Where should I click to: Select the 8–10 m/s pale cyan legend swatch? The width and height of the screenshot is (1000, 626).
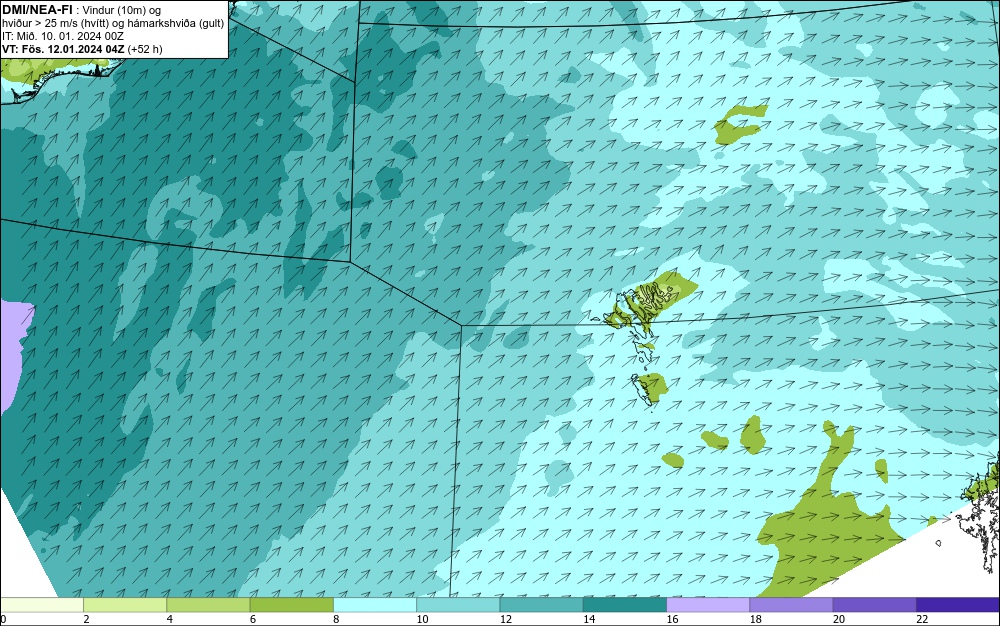pos(375,604)
